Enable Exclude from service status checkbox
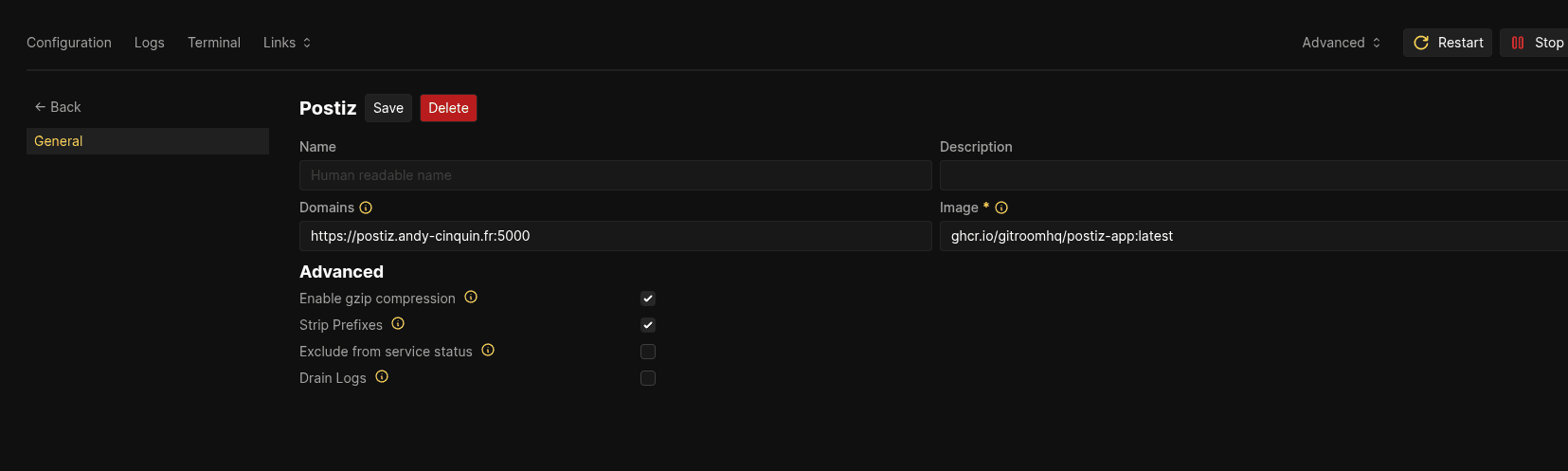 (x=648, y=352)
